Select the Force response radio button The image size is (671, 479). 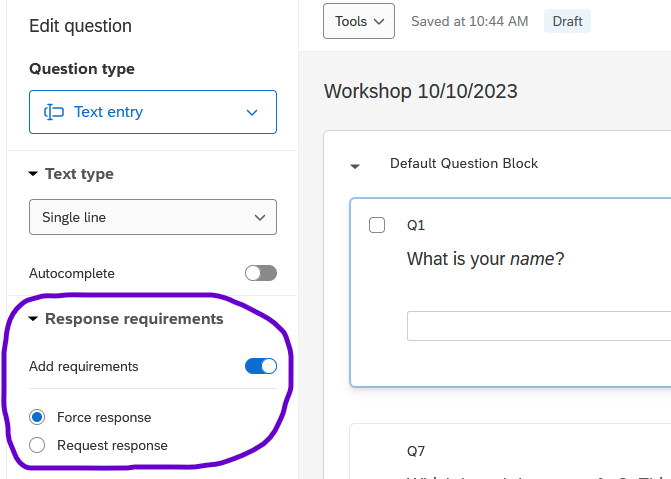pos(38,417)
